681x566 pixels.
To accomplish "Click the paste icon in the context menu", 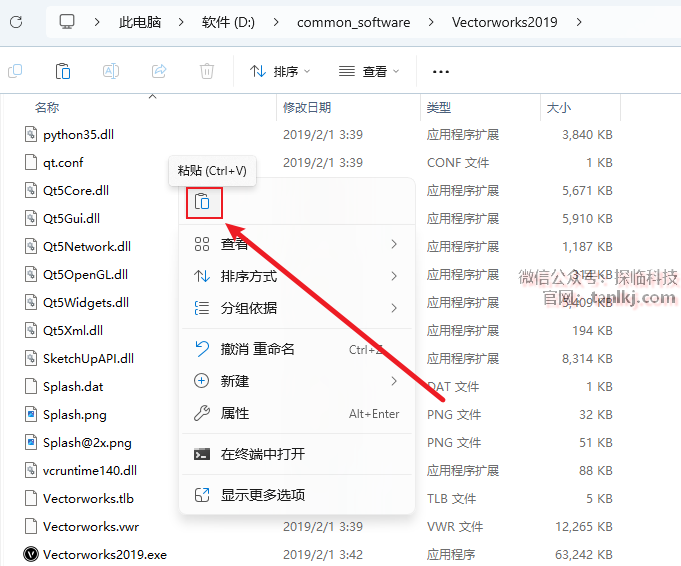I will pos(202,202).
